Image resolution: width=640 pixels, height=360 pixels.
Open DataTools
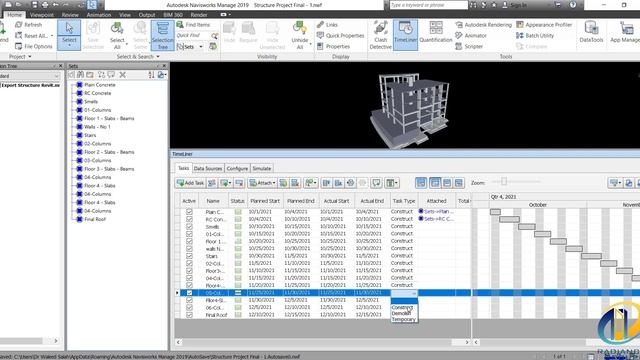[591, 33]
